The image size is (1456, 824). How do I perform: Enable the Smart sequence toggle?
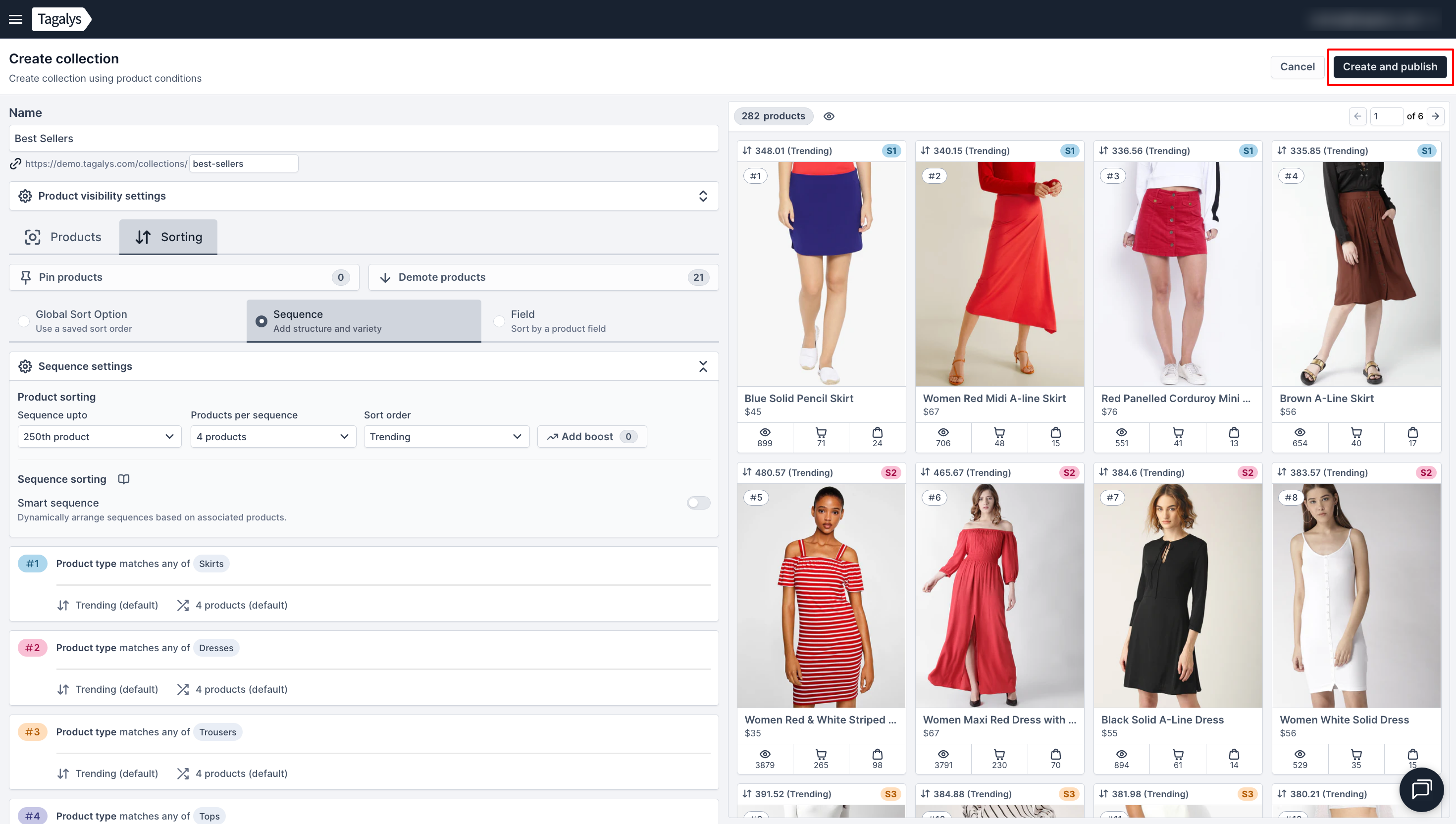pos(698,503)
